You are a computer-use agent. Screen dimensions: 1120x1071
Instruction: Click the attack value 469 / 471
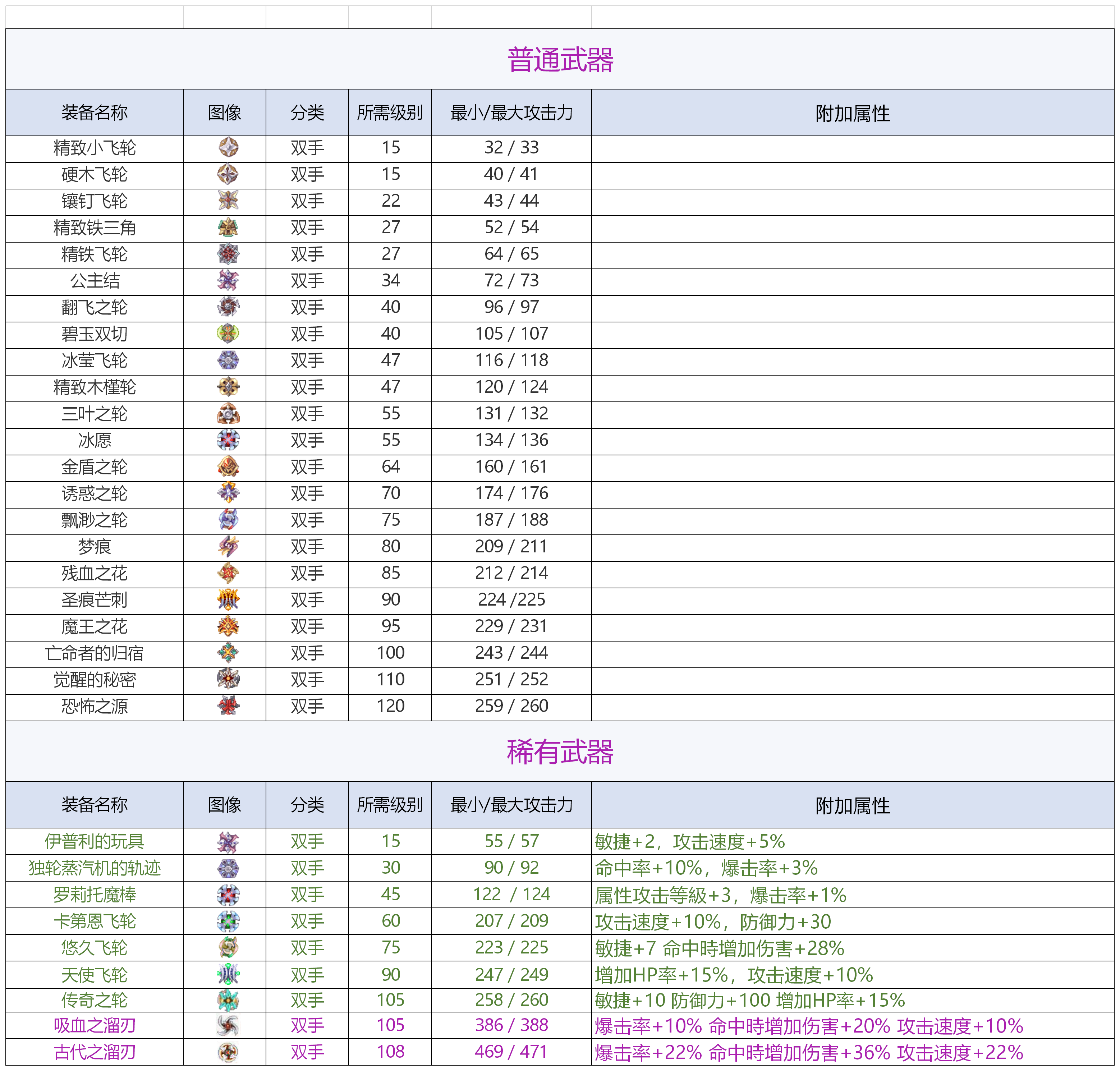tap(511, 1052)
